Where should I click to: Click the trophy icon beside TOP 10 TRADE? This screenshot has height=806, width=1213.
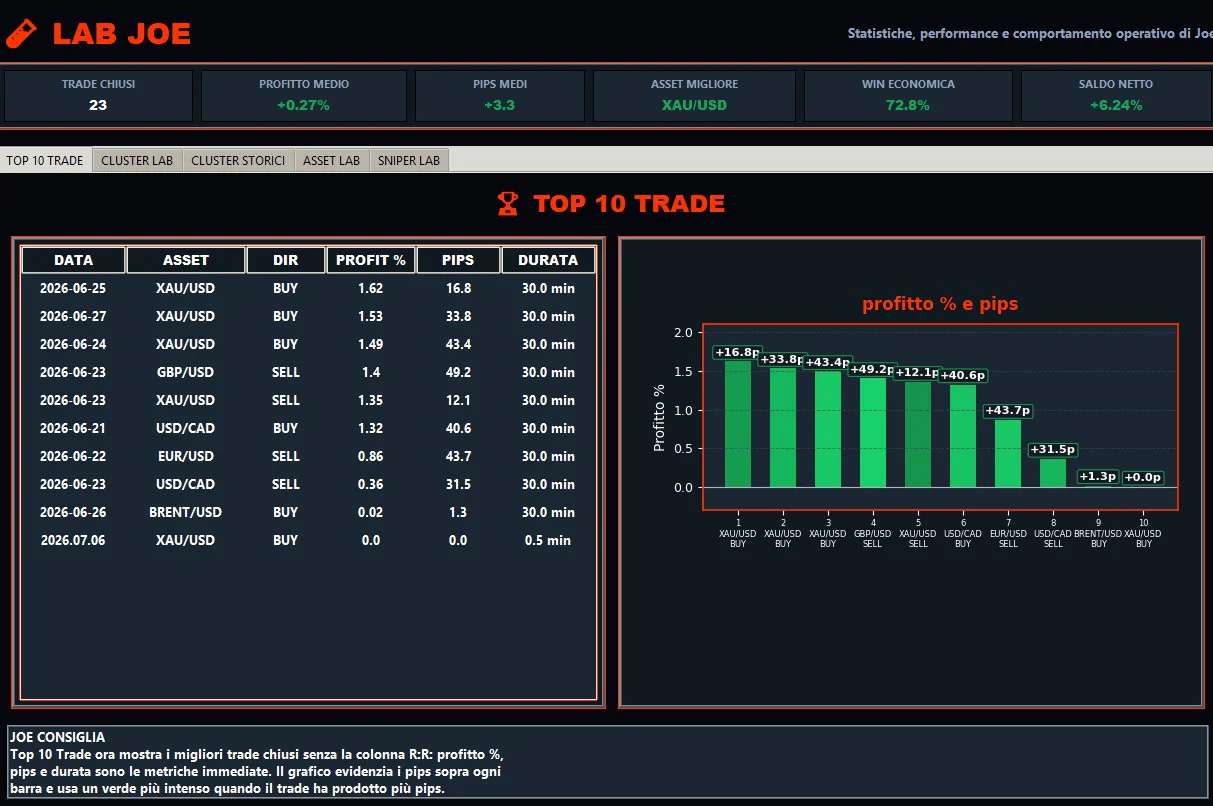(508, 204)
